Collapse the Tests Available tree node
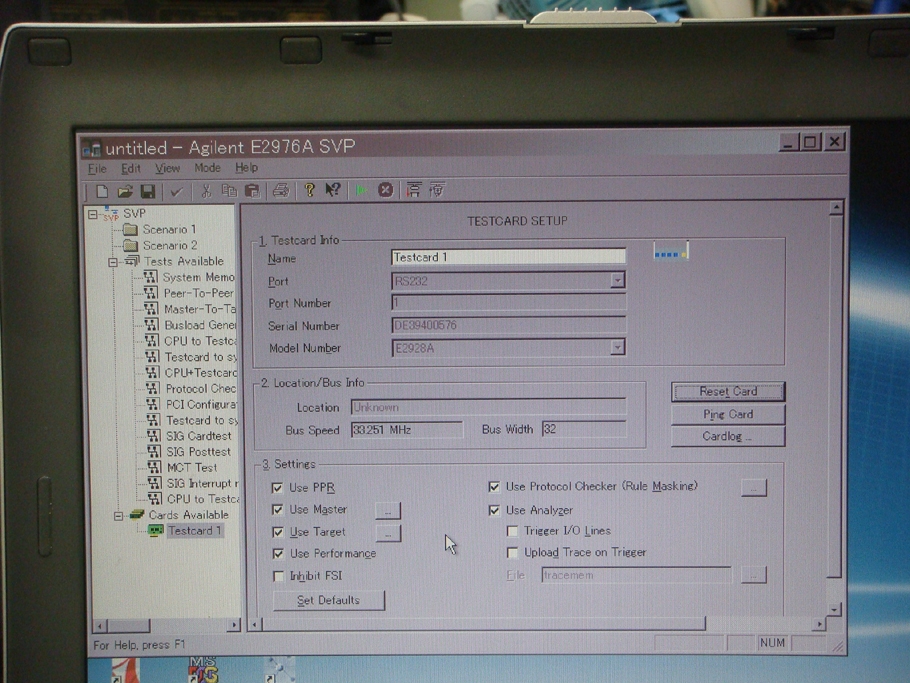 (113, 261)
